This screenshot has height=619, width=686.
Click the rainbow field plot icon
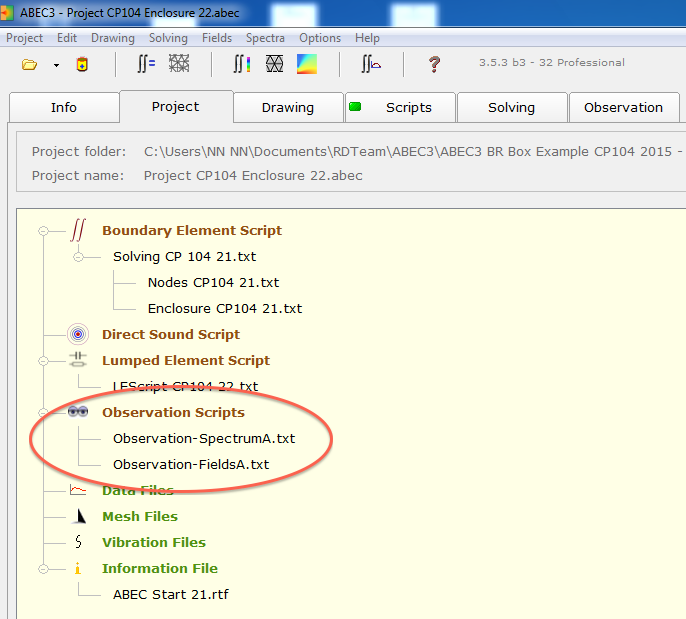pyautogui.click(x=307, y=64)
